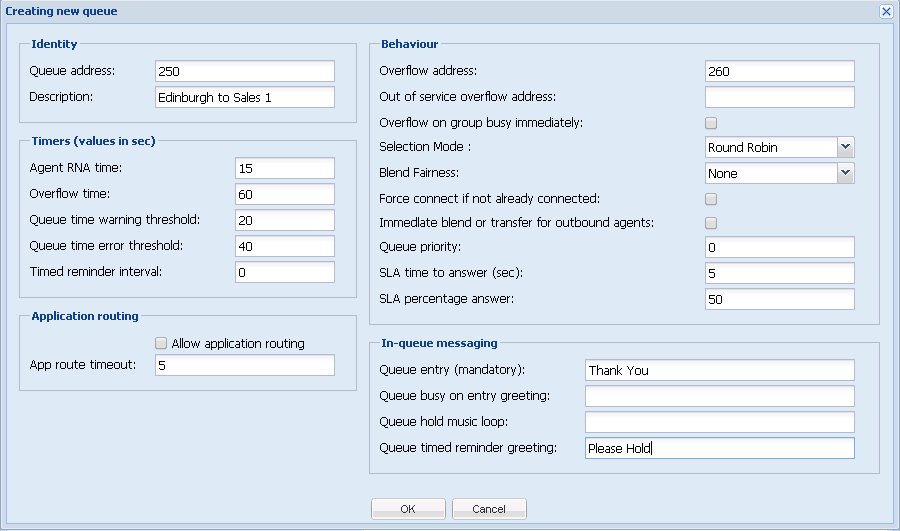Screen dimensions: 900x531
Task: Click the Behaviour group heading
Action: 409,44
